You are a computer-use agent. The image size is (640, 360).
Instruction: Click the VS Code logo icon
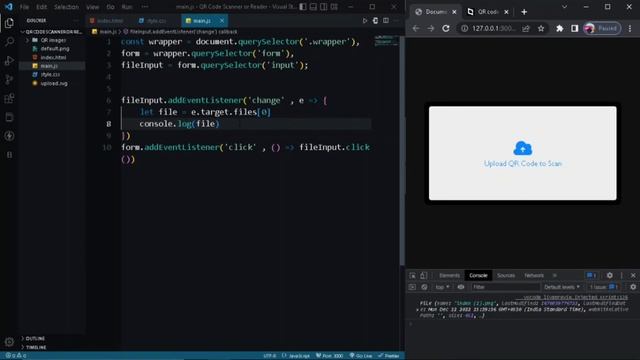[9, 7]
